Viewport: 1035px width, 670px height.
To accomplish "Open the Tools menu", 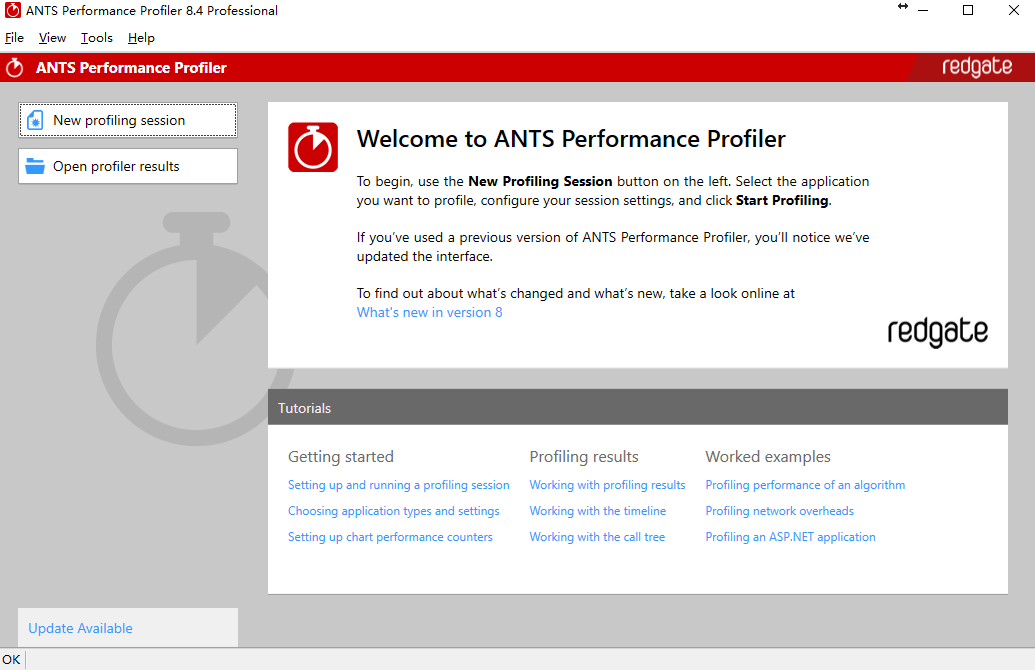I will point(97,38).
